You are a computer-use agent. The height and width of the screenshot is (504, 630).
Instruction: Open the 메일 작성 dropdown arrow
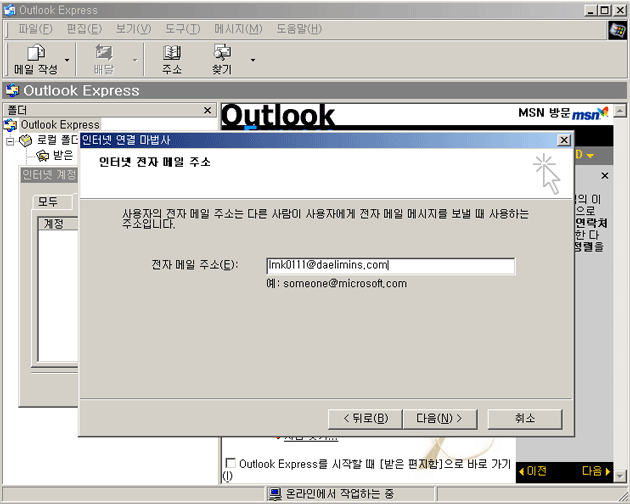pos(67,60)
